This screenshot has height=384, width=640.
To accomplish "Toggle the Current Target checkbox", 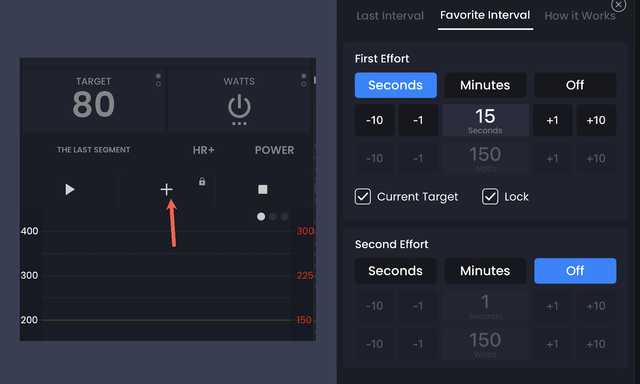I will pyautogui.click(x=363, y=197).
